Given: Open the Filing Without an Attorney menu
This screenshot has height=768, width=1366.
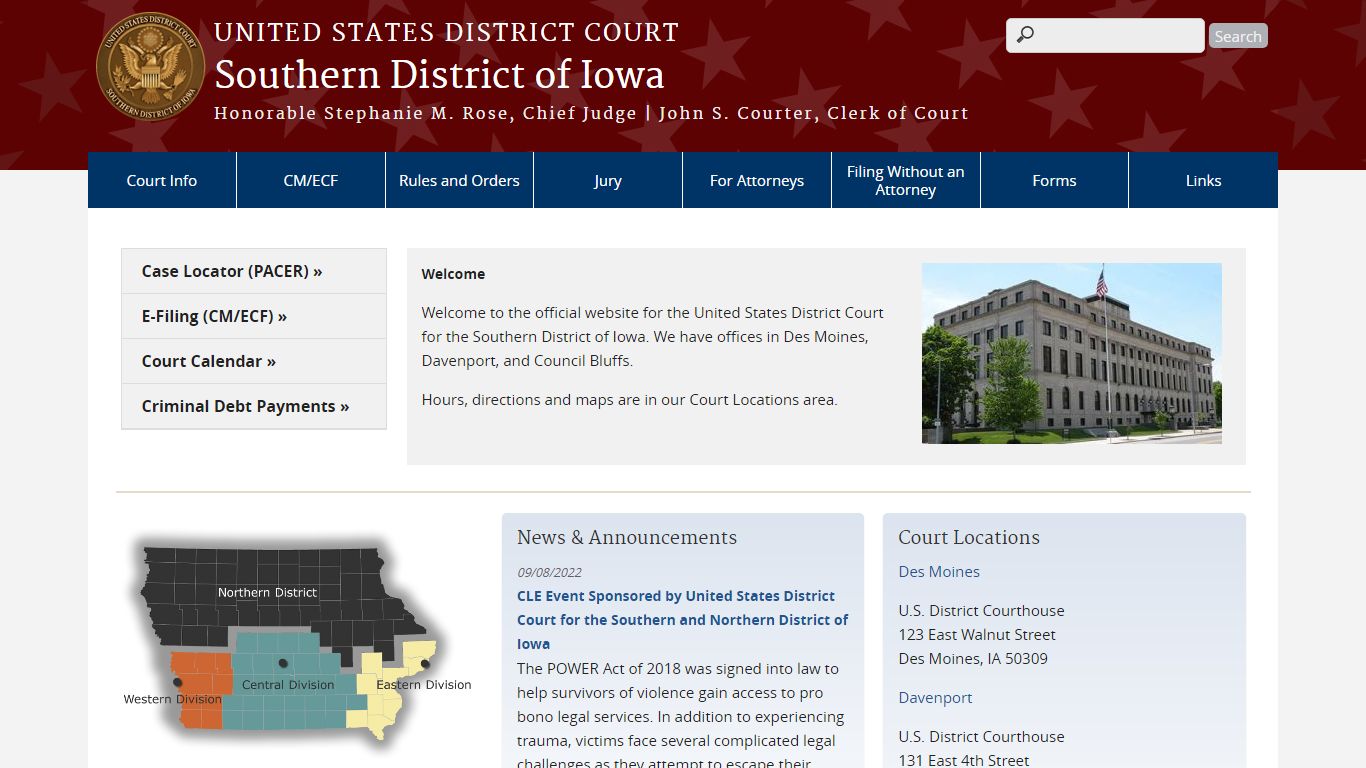Looking at the screenshot, I should point(906,180).
